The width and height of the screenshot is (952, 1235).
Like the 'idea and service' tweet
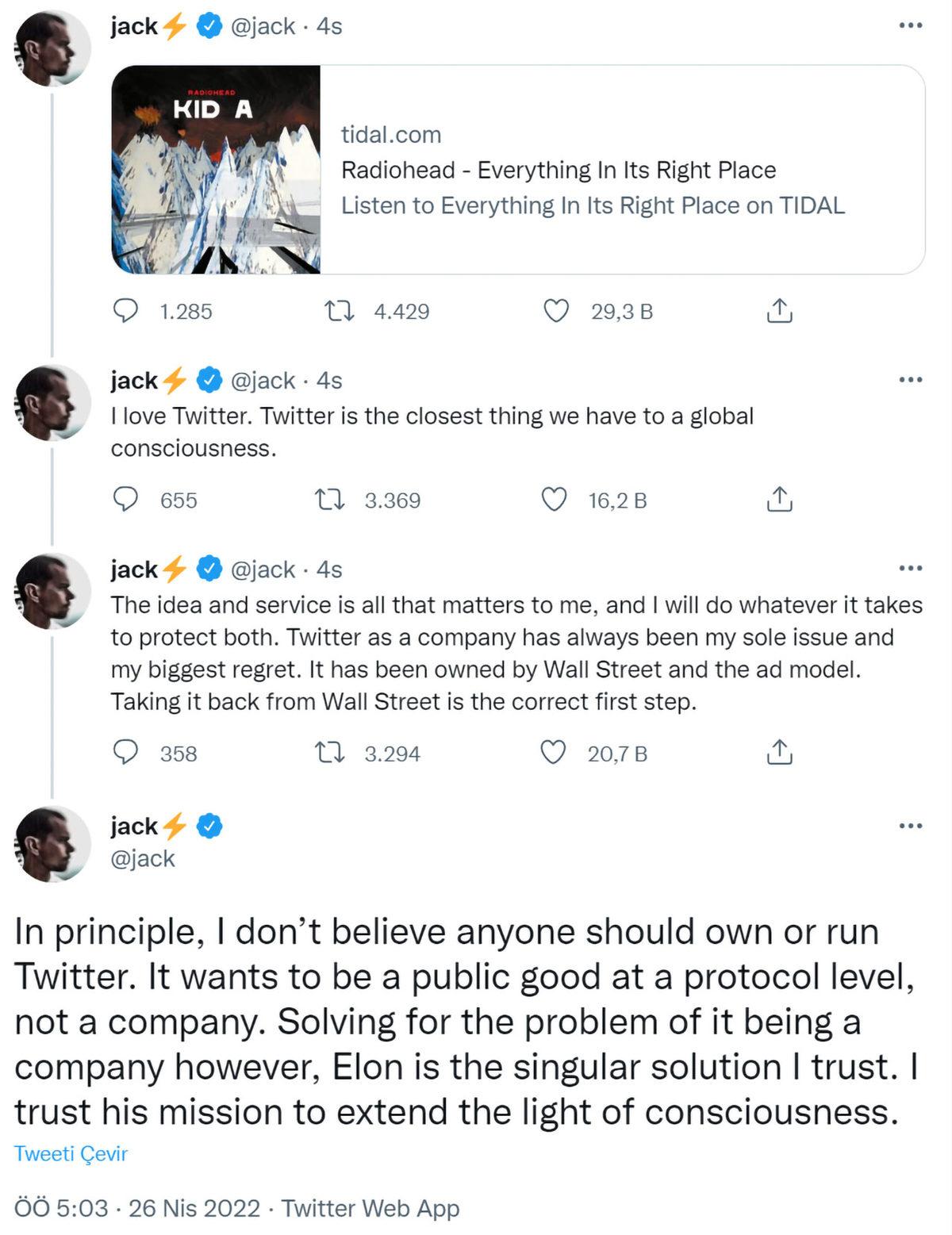554,754
